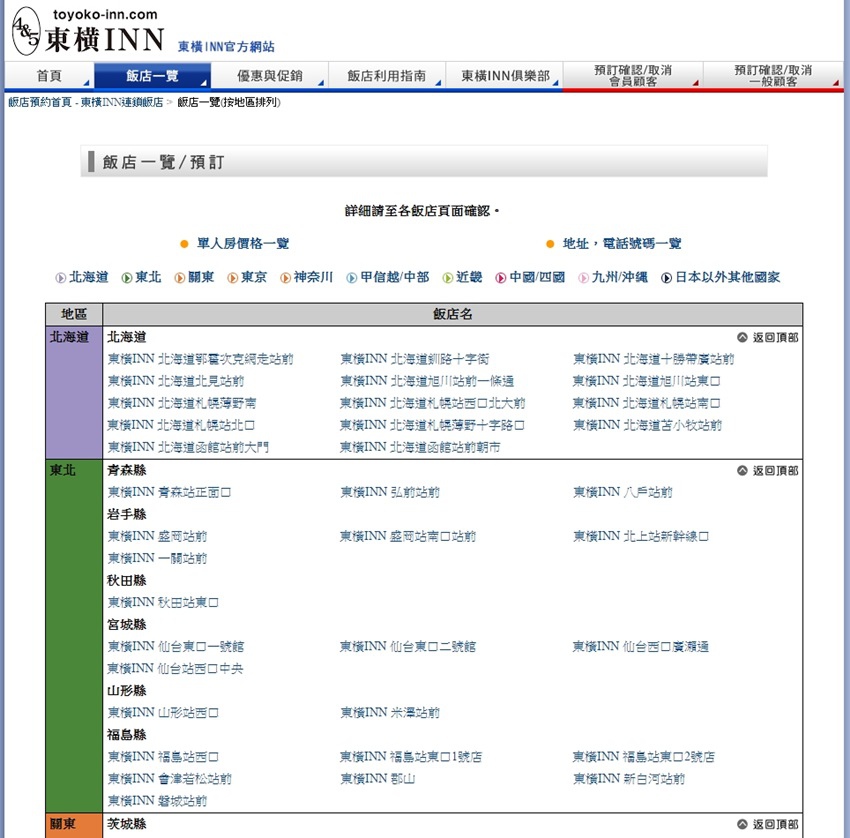Open 東橫INN 北上站新幹線口 hotel
The height and width of the screenshot is (838, 850).
point(641,536)
